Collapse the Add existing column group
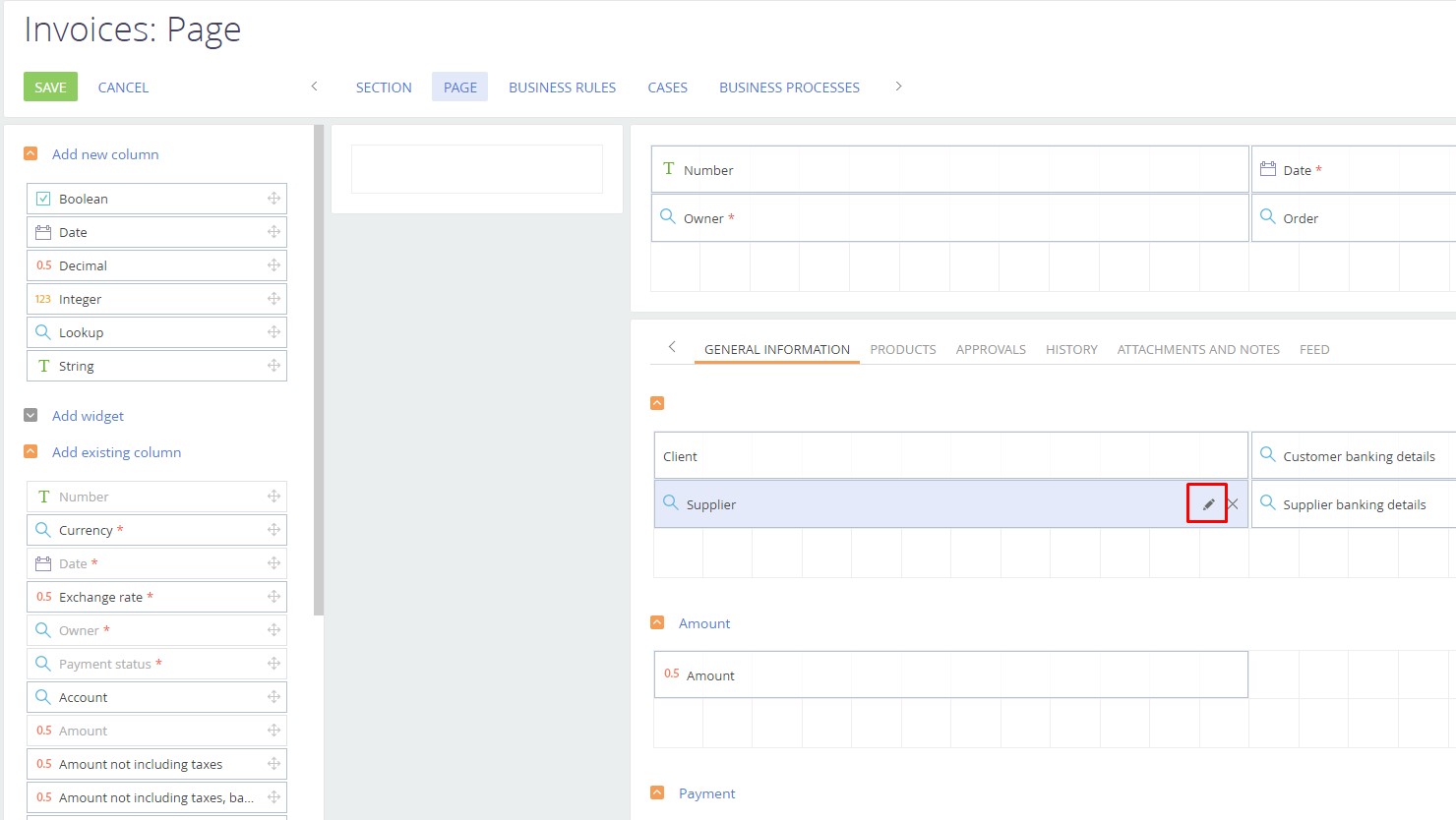The height and width of the screenshot is (820, 1456). [x=30, y=451]
